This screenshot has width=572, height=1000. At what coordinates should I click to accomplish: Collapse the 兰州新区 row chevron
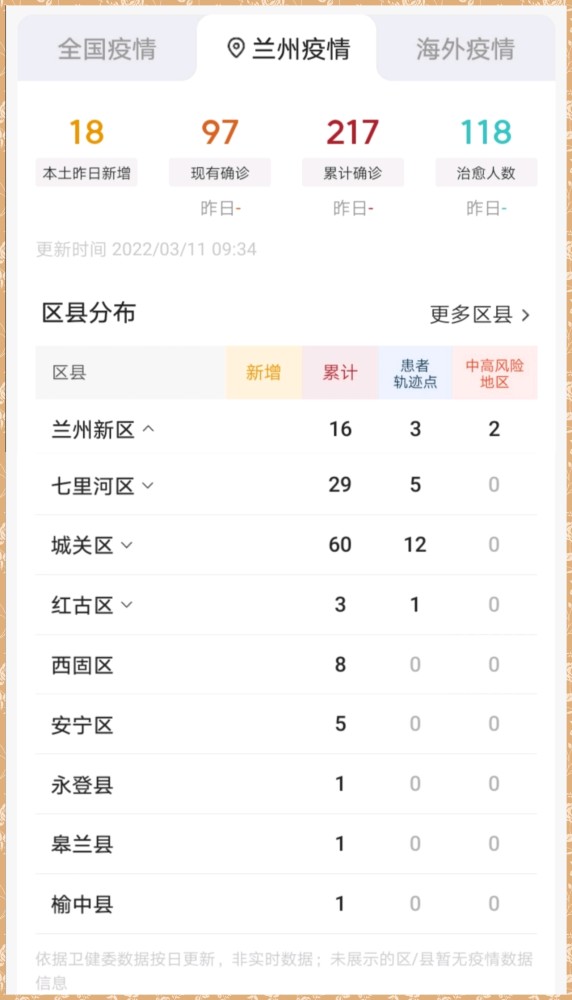pyautogui.click(x=148, y=429)
